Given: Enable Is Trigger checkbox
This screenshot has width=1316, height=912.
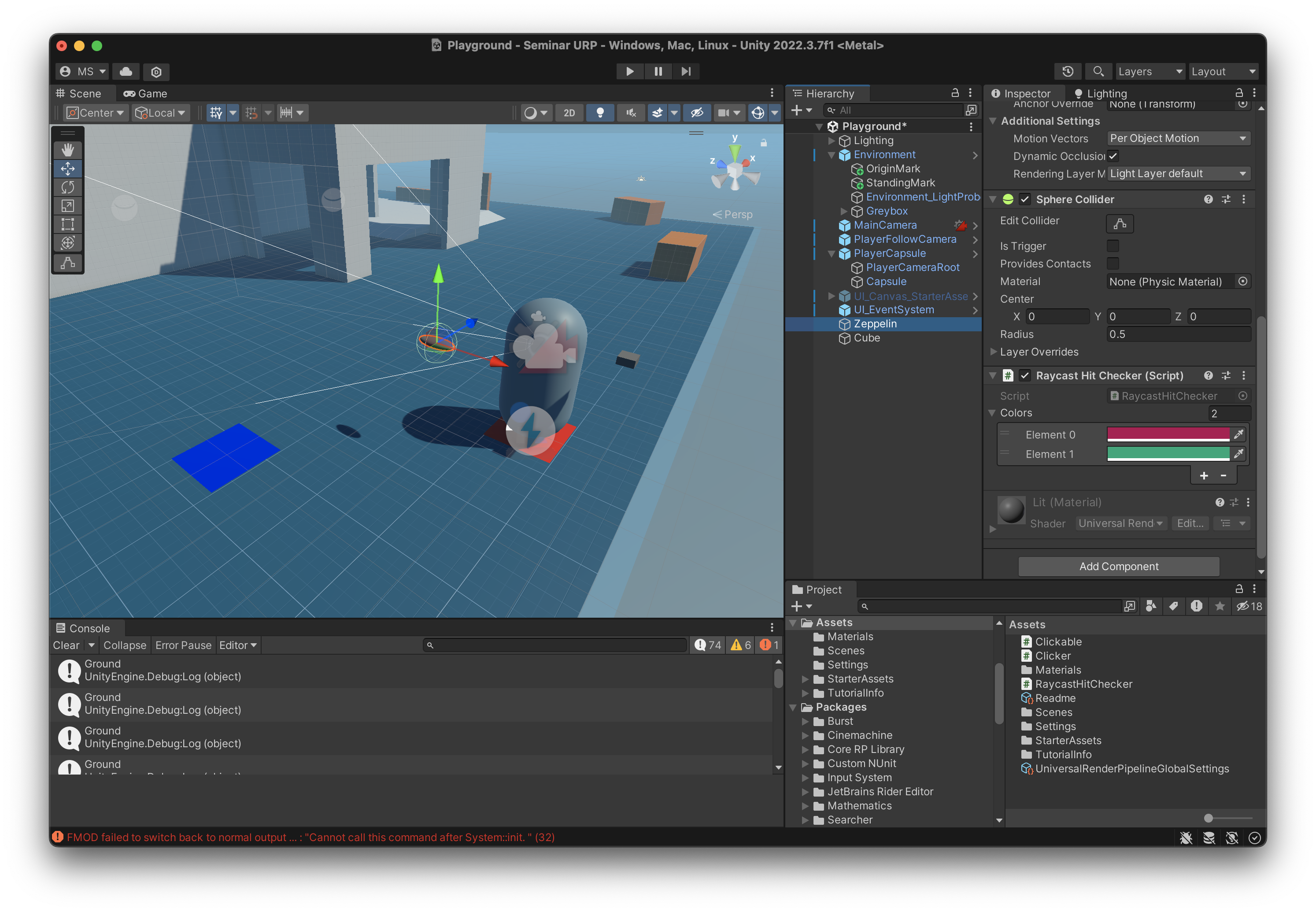Looking at the screenshot, I should pos(1113,246).
